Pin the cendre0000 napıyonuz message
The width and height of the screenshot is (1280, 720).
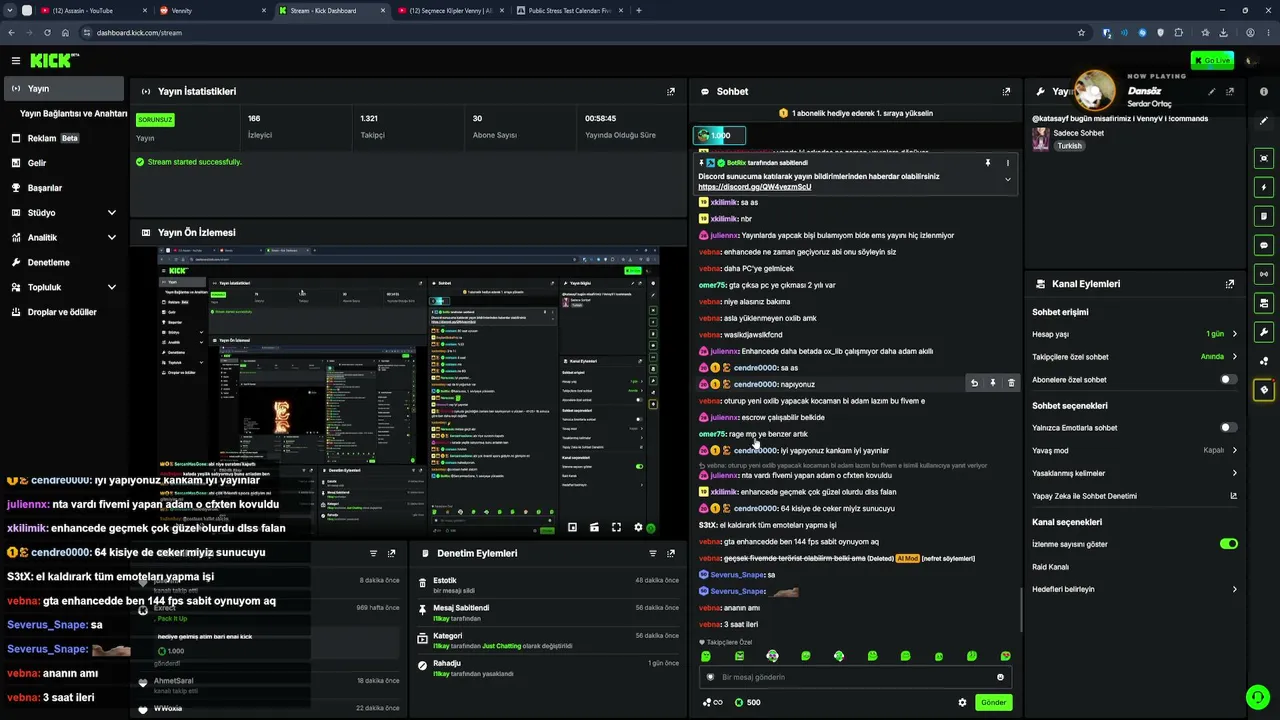pos(993,383)
